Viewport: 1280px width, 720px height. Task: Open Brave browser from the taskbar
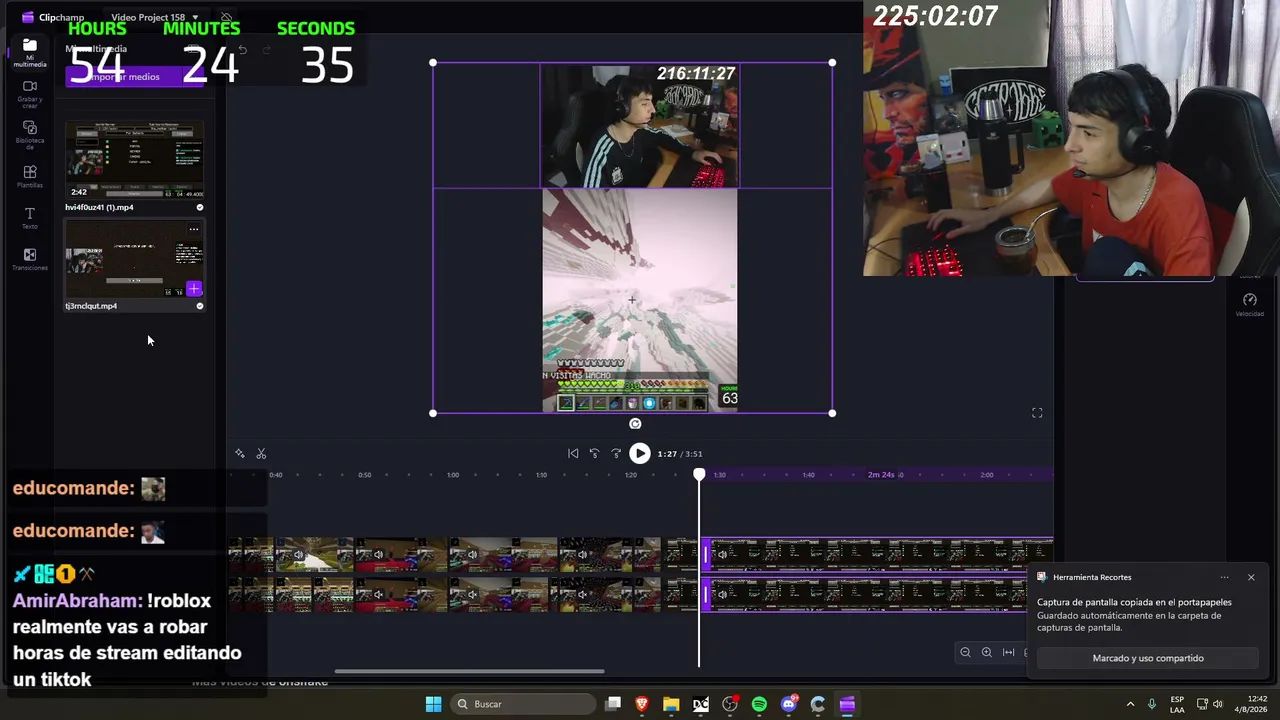[642, 704]
